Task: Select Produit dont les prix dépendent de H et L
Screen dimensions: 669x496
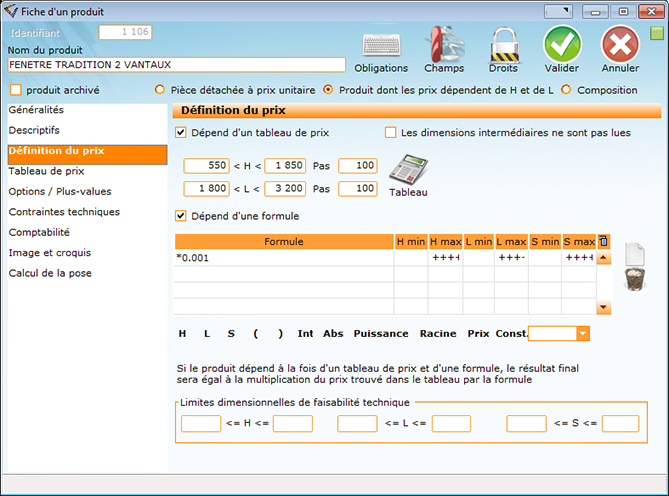Action: 328,90
